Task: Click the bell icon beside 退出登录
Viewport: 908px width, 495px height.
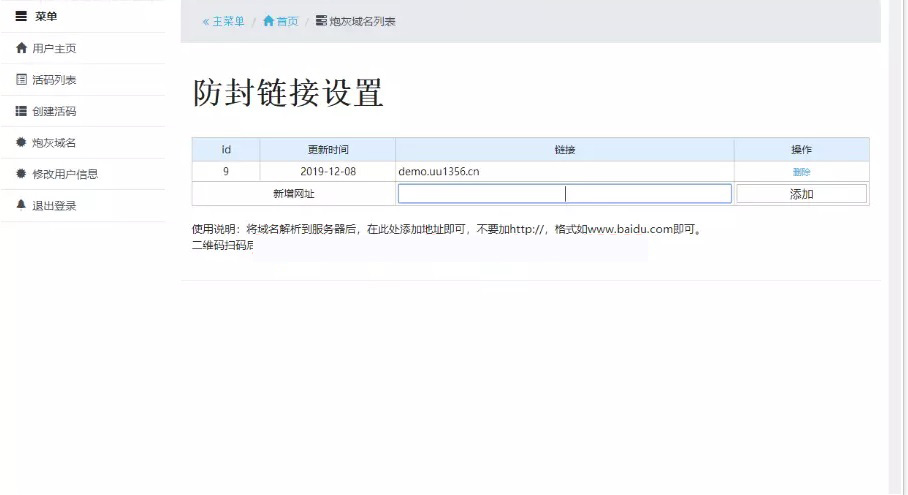Action: [x=21, y=205]
